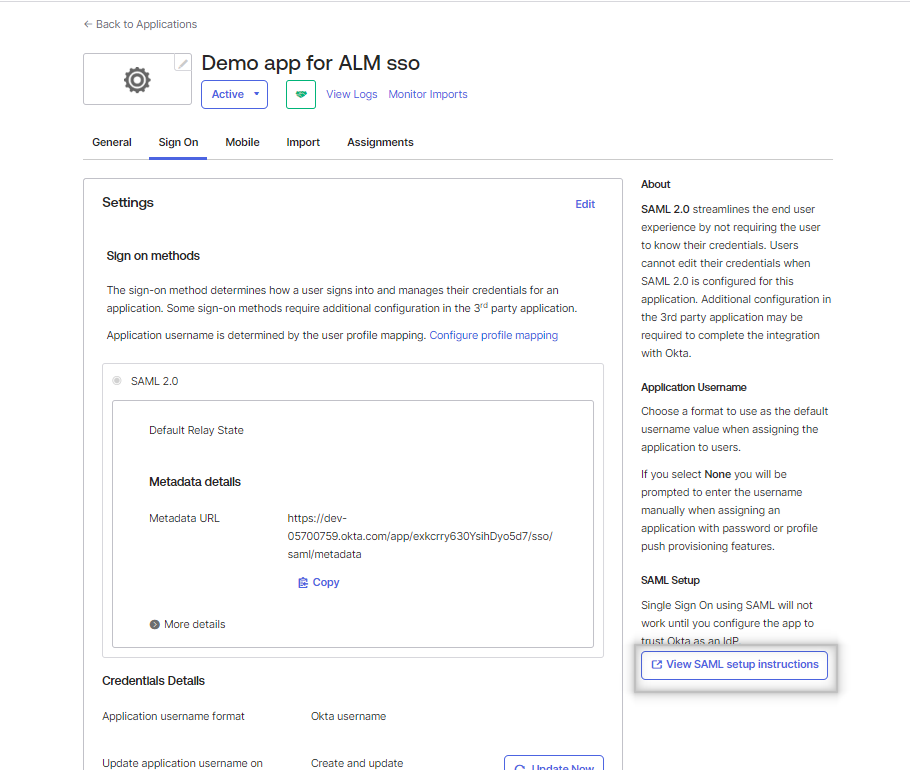Click the green handshake provisioning icon
The height and width of the screenshot is (770, 910).
301,94
